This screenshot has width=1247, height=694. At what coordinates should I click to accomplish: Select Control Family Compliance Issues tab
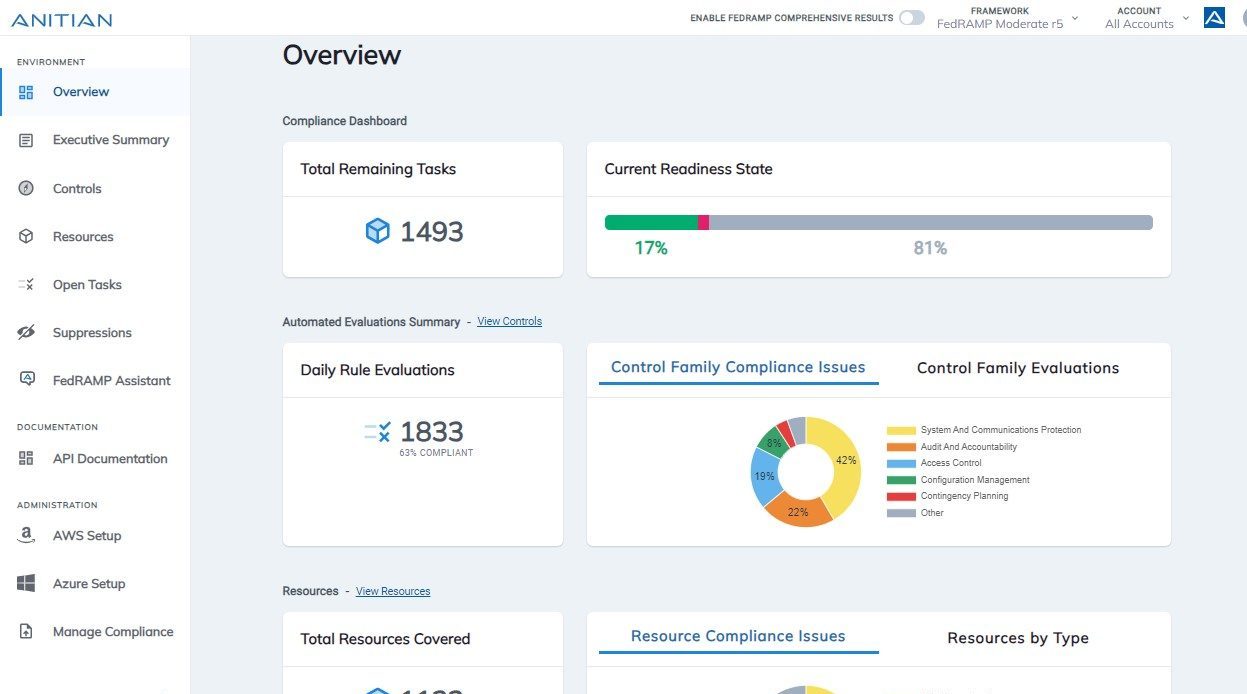tap(738, 368)
